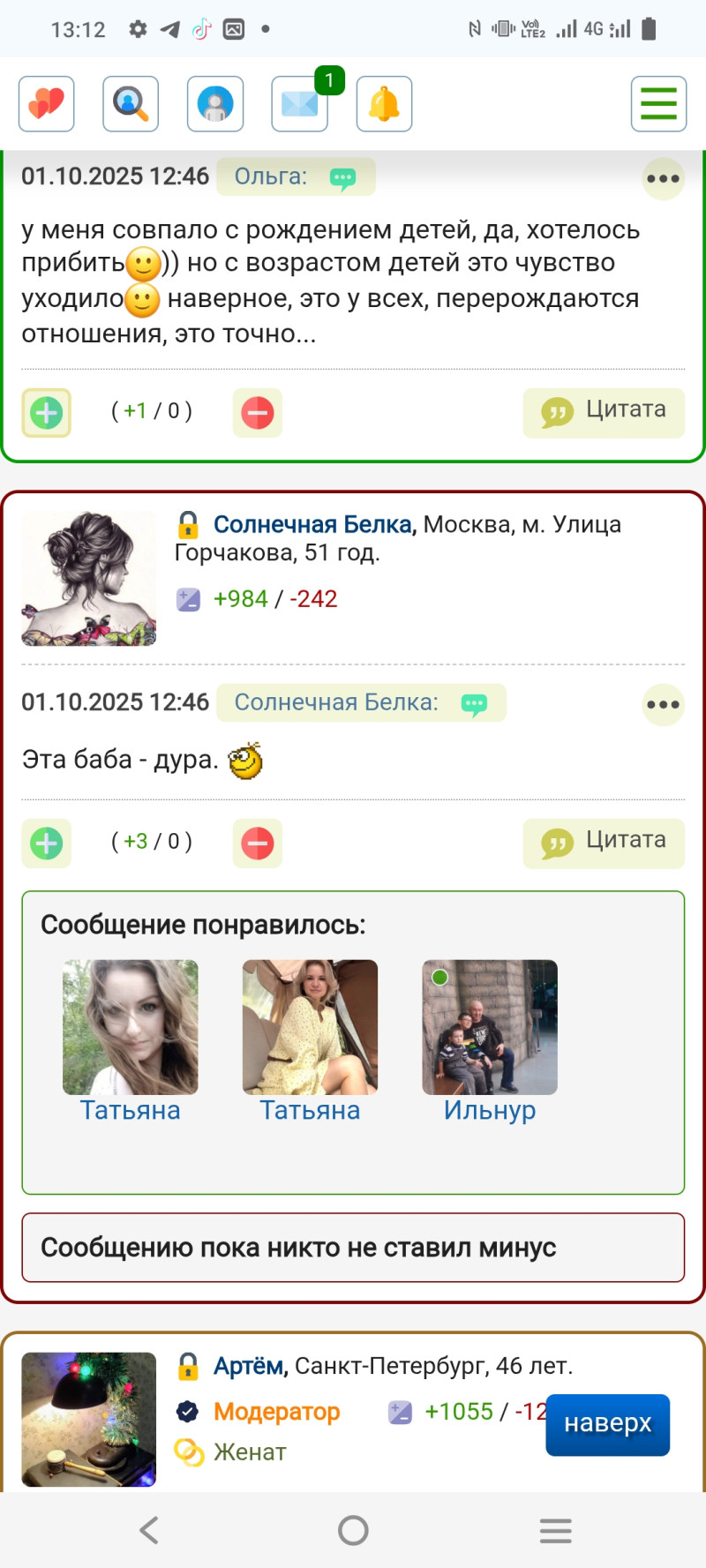Screen dimensions: 706x1568
Task: Quote Ольга's message with Цитата button
Action: [x=604, y=412]
